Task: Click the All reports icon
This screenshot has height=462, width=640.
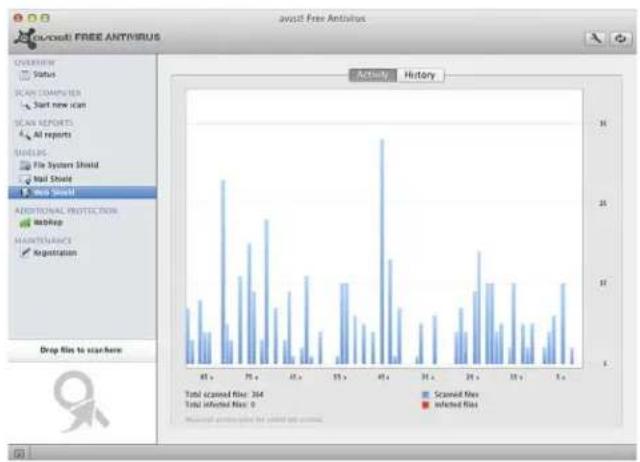Action: [24, 135]
